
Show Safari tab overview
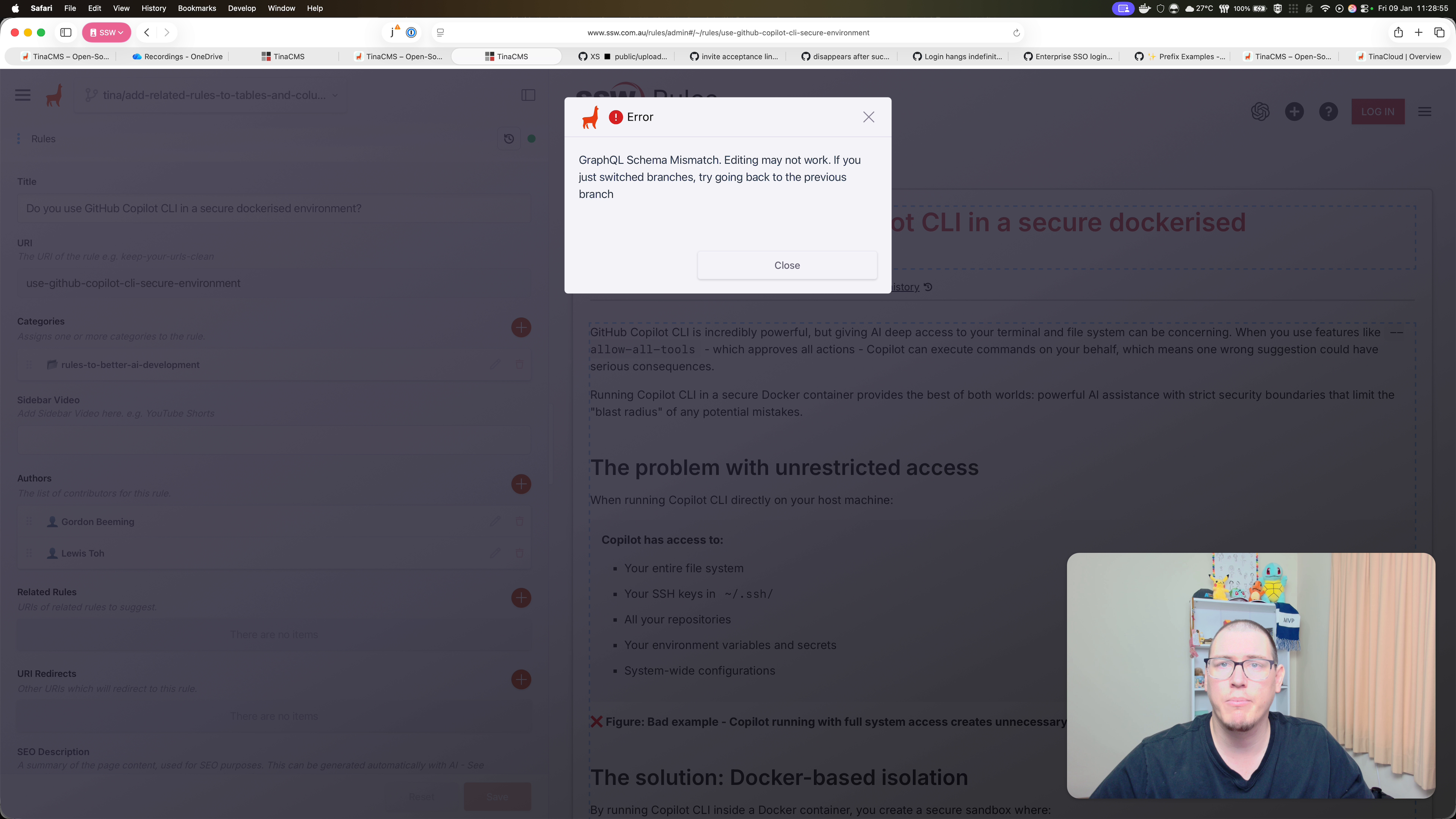[x=1440, y=32]
